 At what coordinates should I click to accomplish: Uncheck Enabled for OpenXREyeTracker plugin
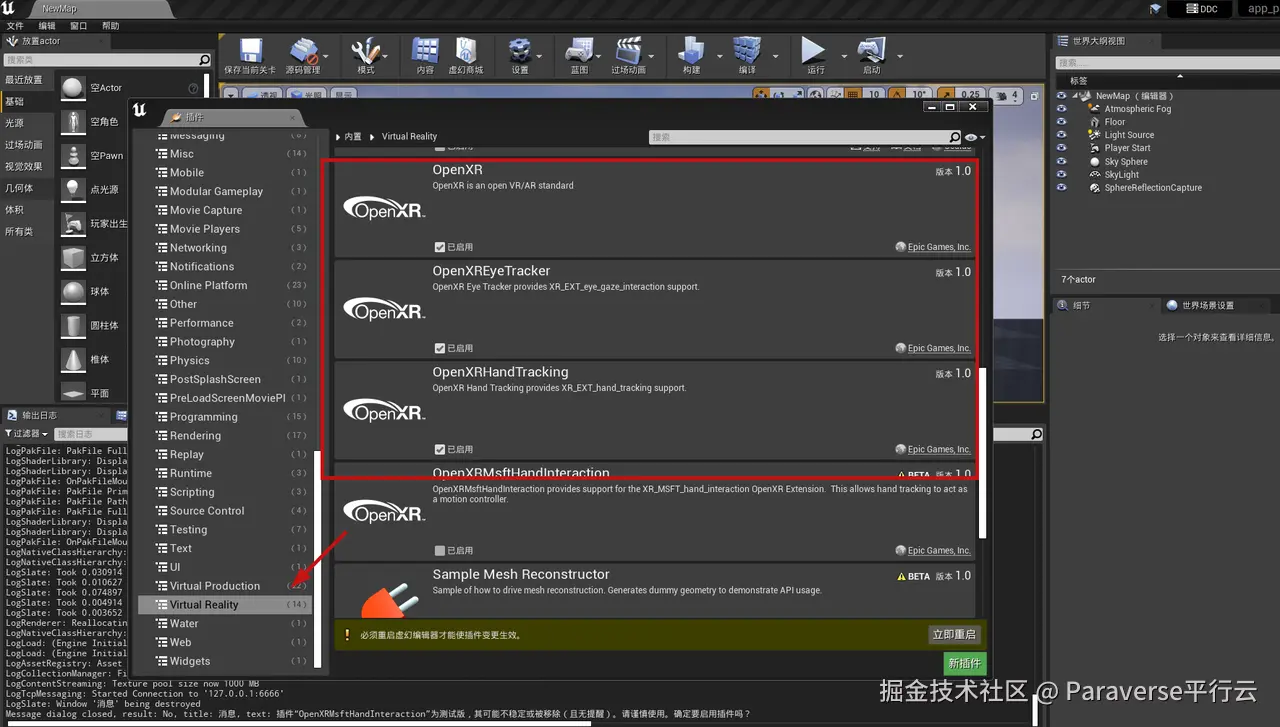tap(440, 348)
